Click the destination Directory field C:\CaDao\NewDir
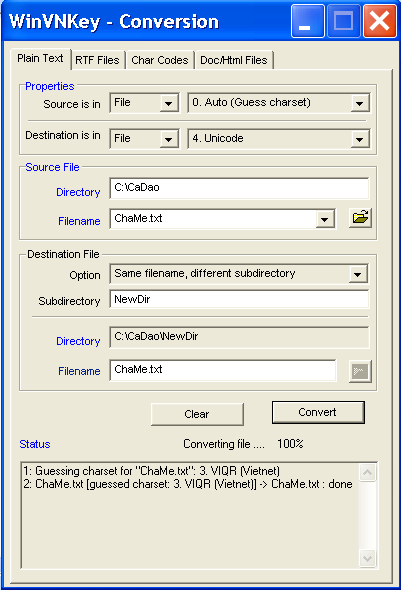401x590 pixels. [x=239, y=337]
